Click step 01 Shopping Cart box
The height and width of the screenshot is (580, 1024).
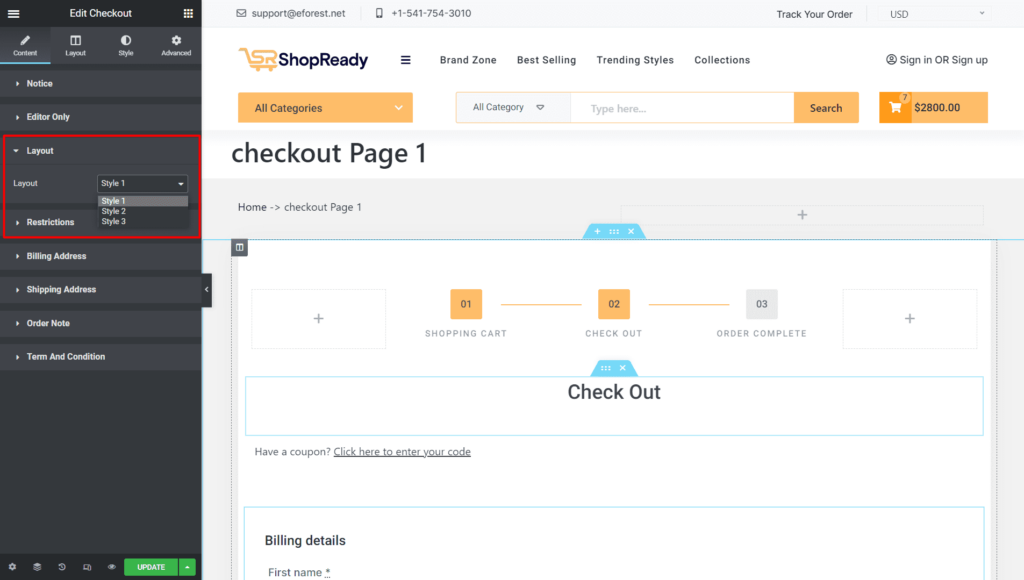[x=466, y=304]
